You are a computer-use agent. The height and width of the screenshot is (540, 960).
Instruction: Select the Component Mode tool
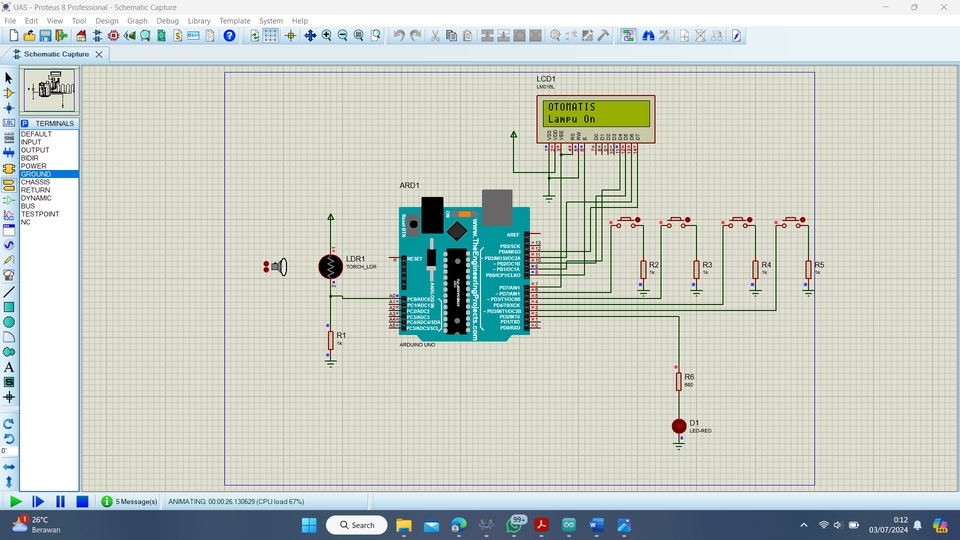pyautogui.click(x=9, y=93)
